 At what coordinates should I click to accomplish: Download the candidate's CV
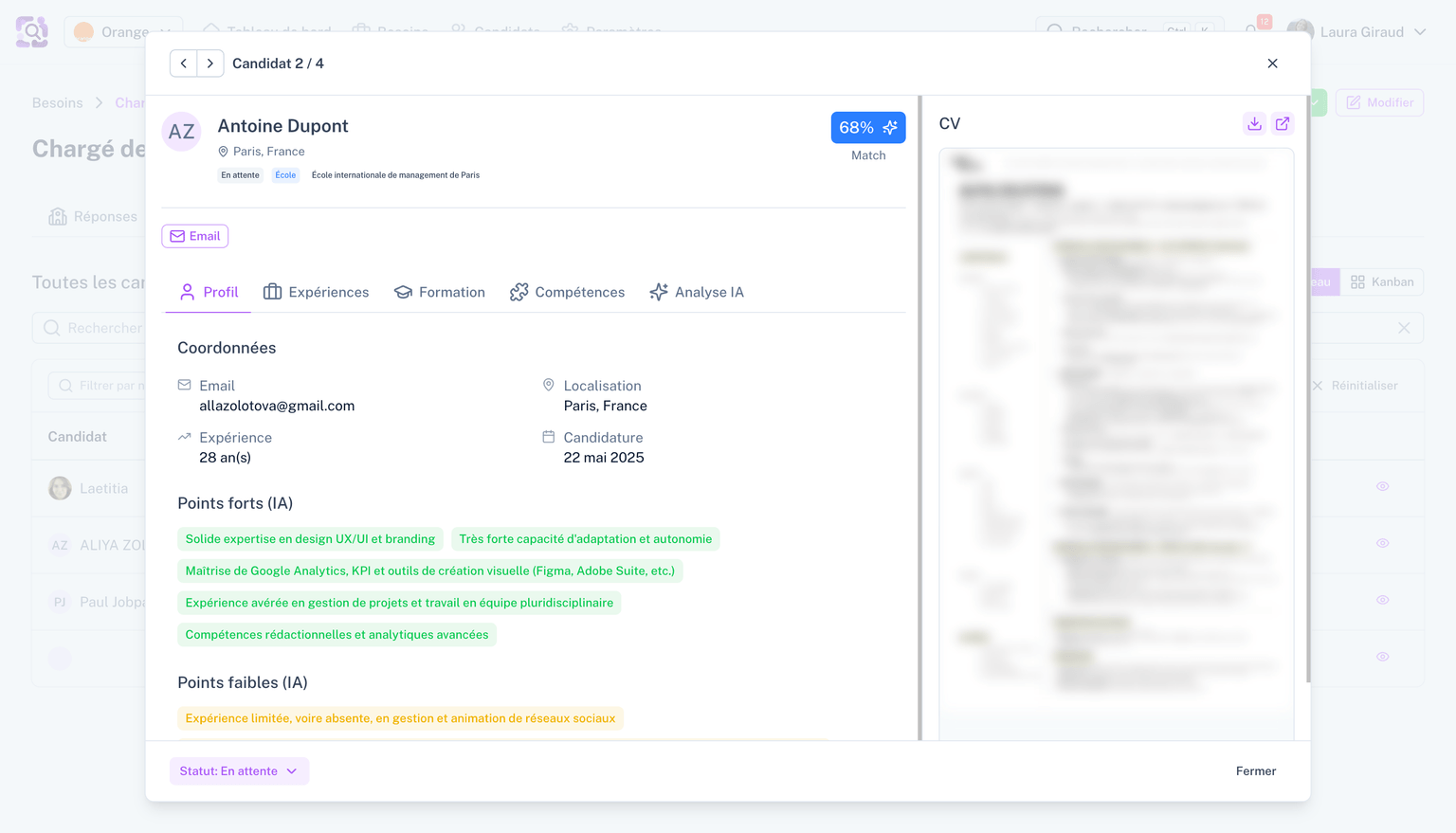tap(1254, 124)
